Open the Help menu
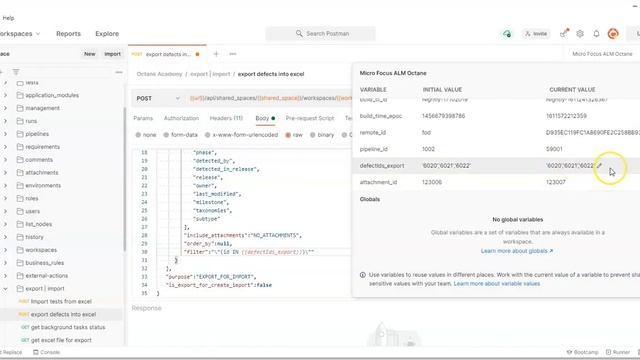Image resolution: width=640 pixels, height=360 pixels. 8,18
